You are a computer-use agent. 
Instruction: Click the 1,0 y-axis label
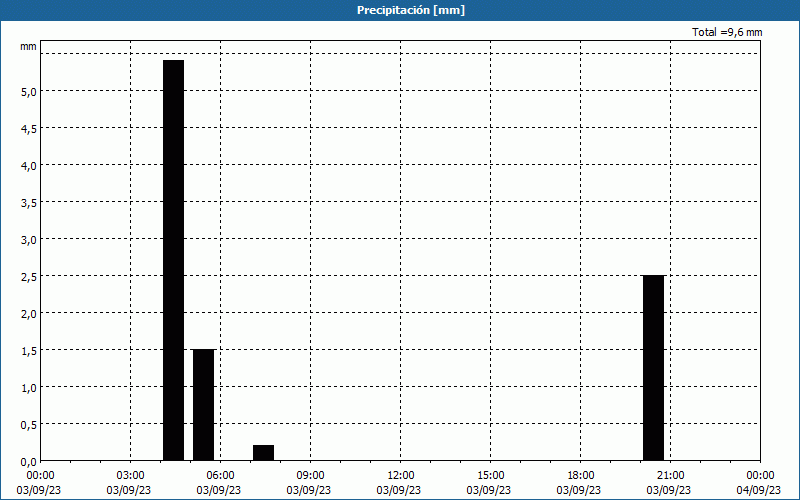[x=29, y=388]
